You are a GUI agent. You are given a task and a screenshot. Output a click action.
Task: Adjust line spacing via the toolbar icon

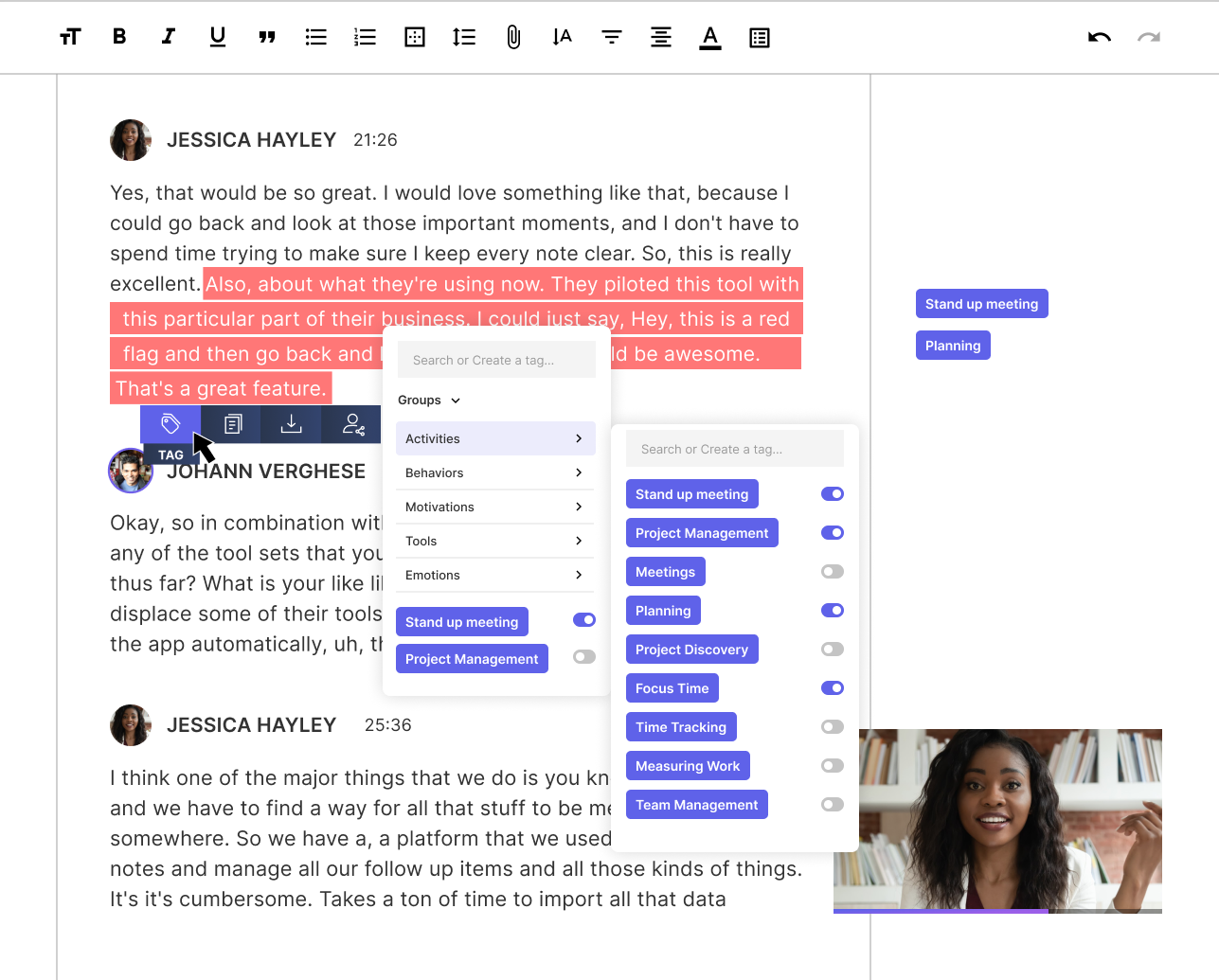(463, 37)
